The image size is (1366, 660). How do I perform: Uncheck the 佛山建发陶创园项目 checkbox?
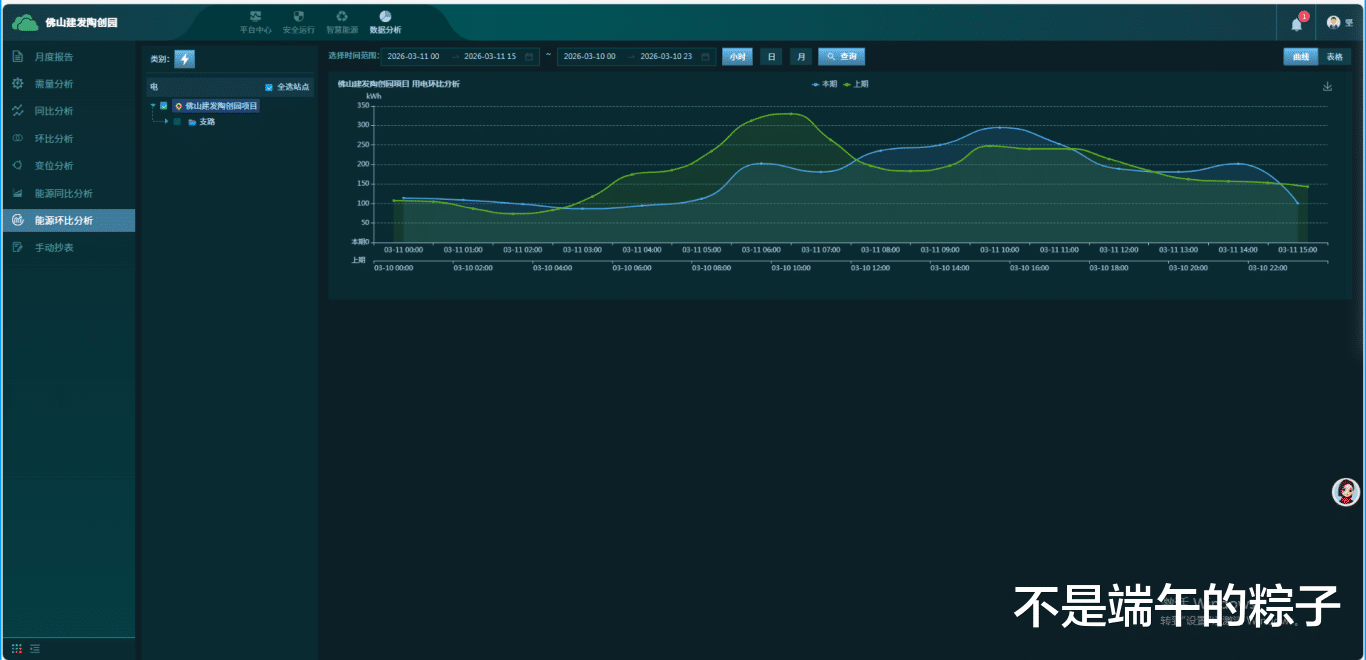coord(164,105)
